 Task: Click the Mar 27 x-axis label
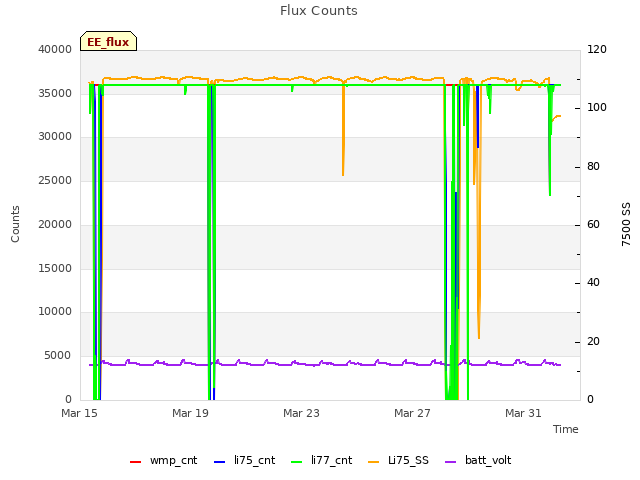(413, 413)
